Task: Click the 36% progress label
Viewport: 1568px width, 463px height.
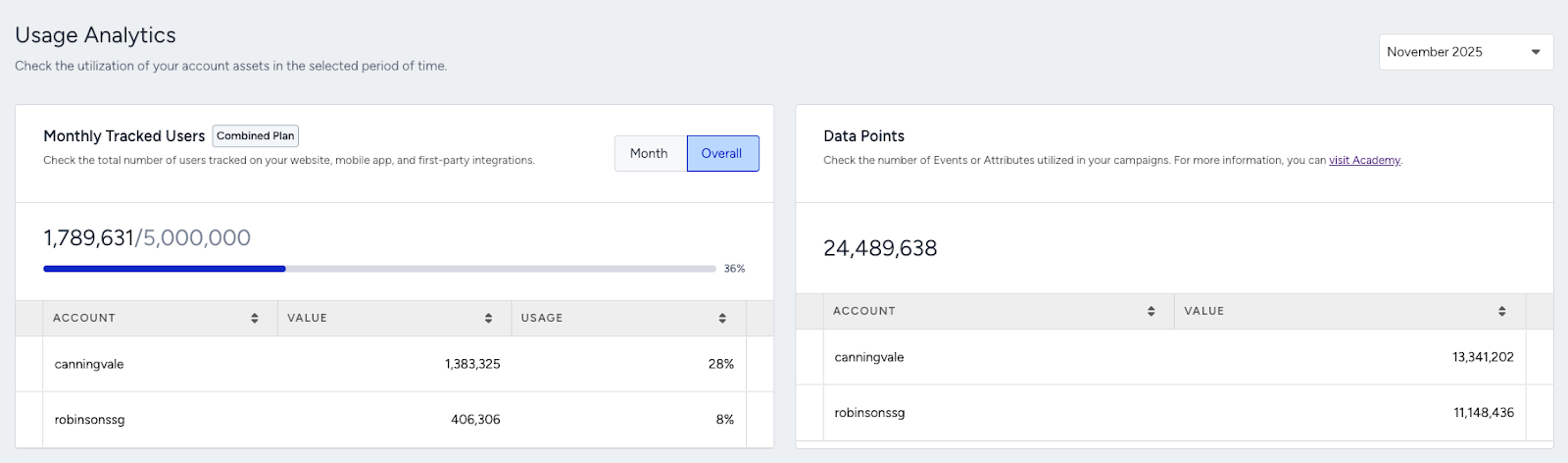Action: [x=734, y=268]
